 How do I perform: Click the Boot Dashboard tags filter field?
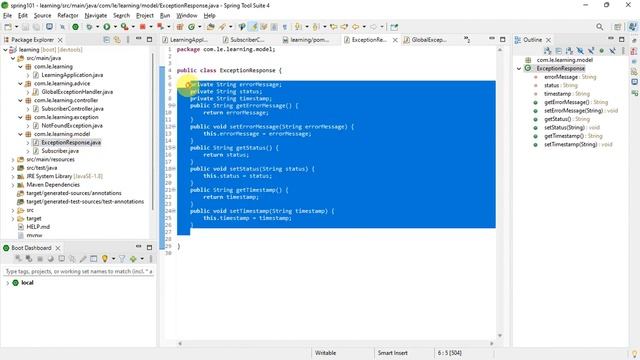[x=79, y=271]
